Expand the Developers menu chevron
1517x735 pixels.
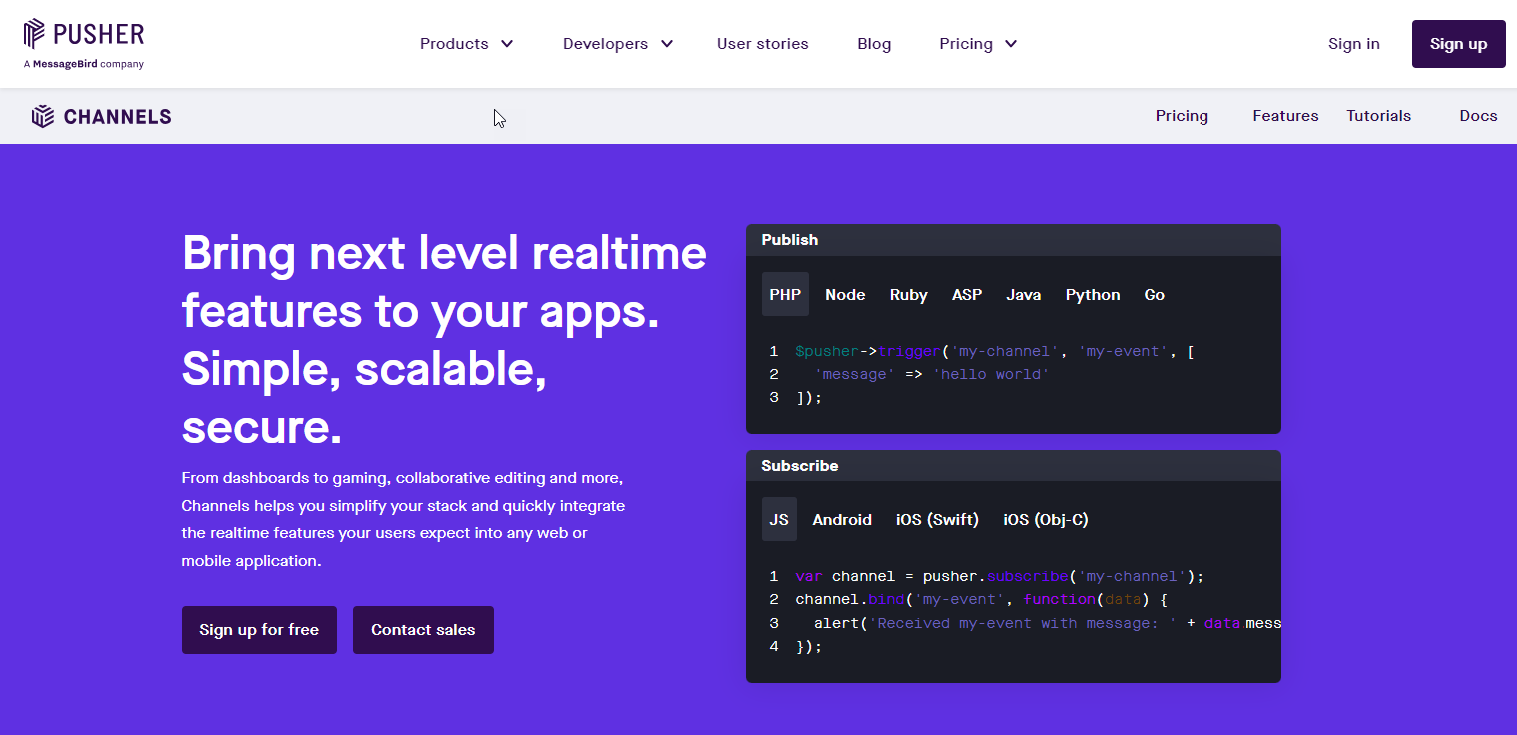[667, 44]
